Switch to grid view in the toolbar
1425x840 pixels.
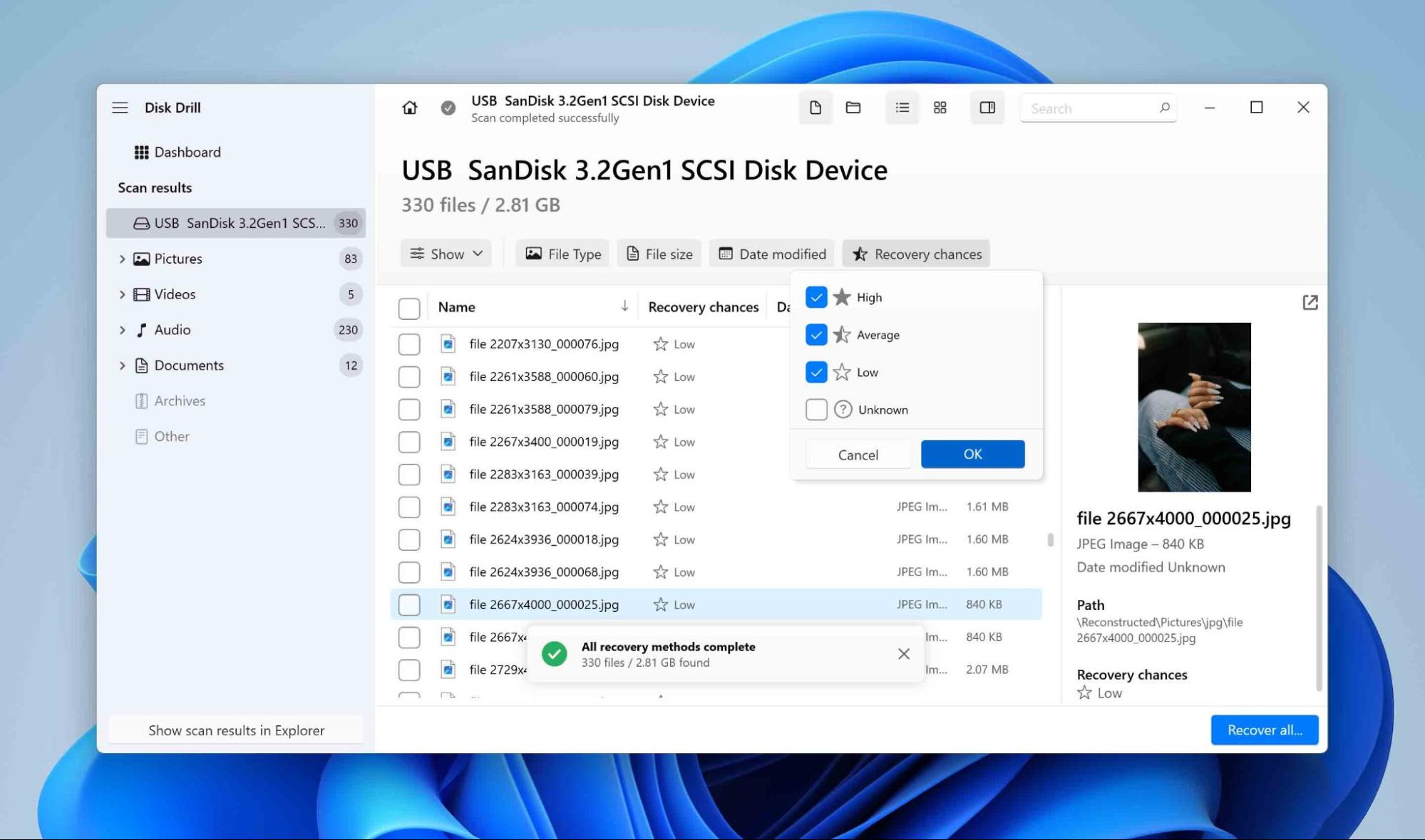940,108
